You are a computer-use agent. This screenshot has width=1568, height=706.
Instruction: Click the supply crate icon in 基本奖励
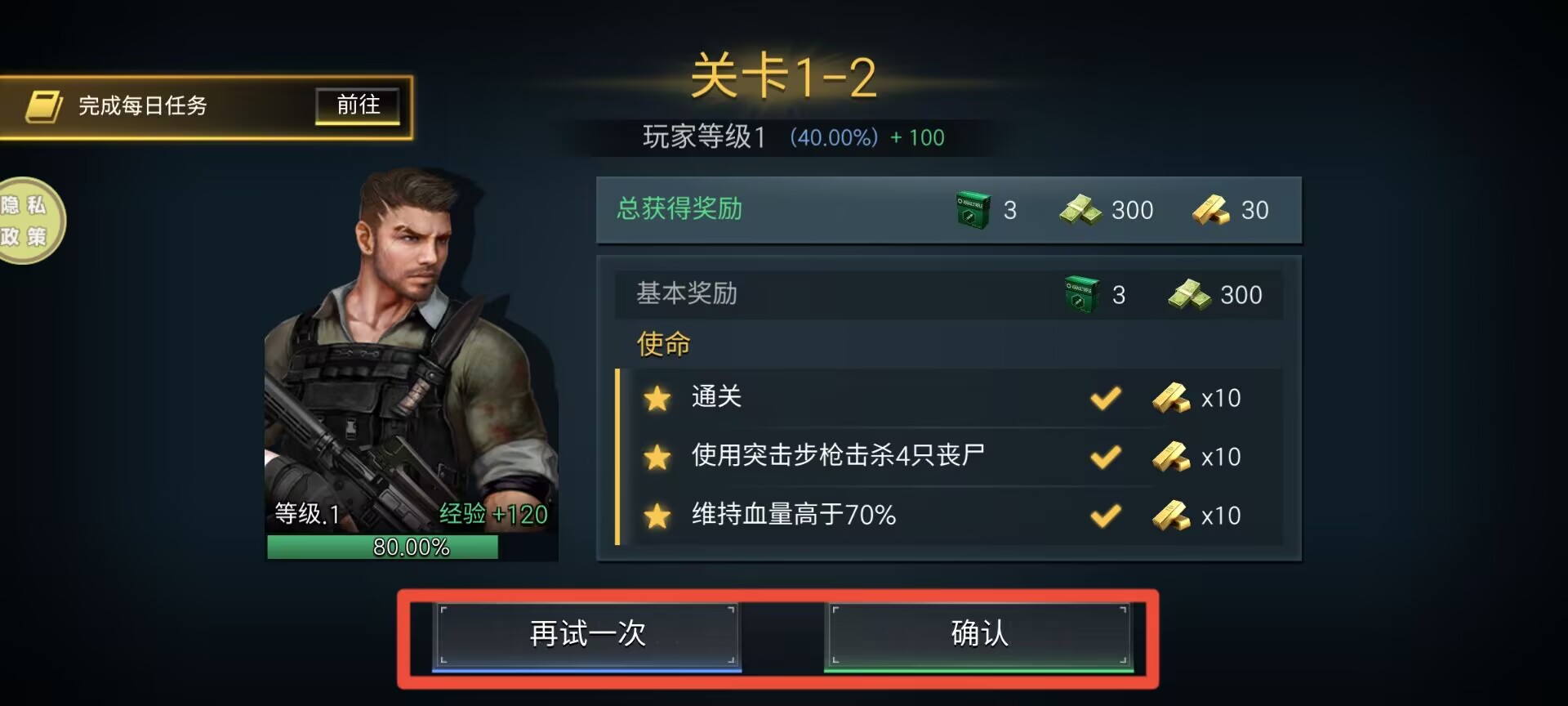(1082, 294)
